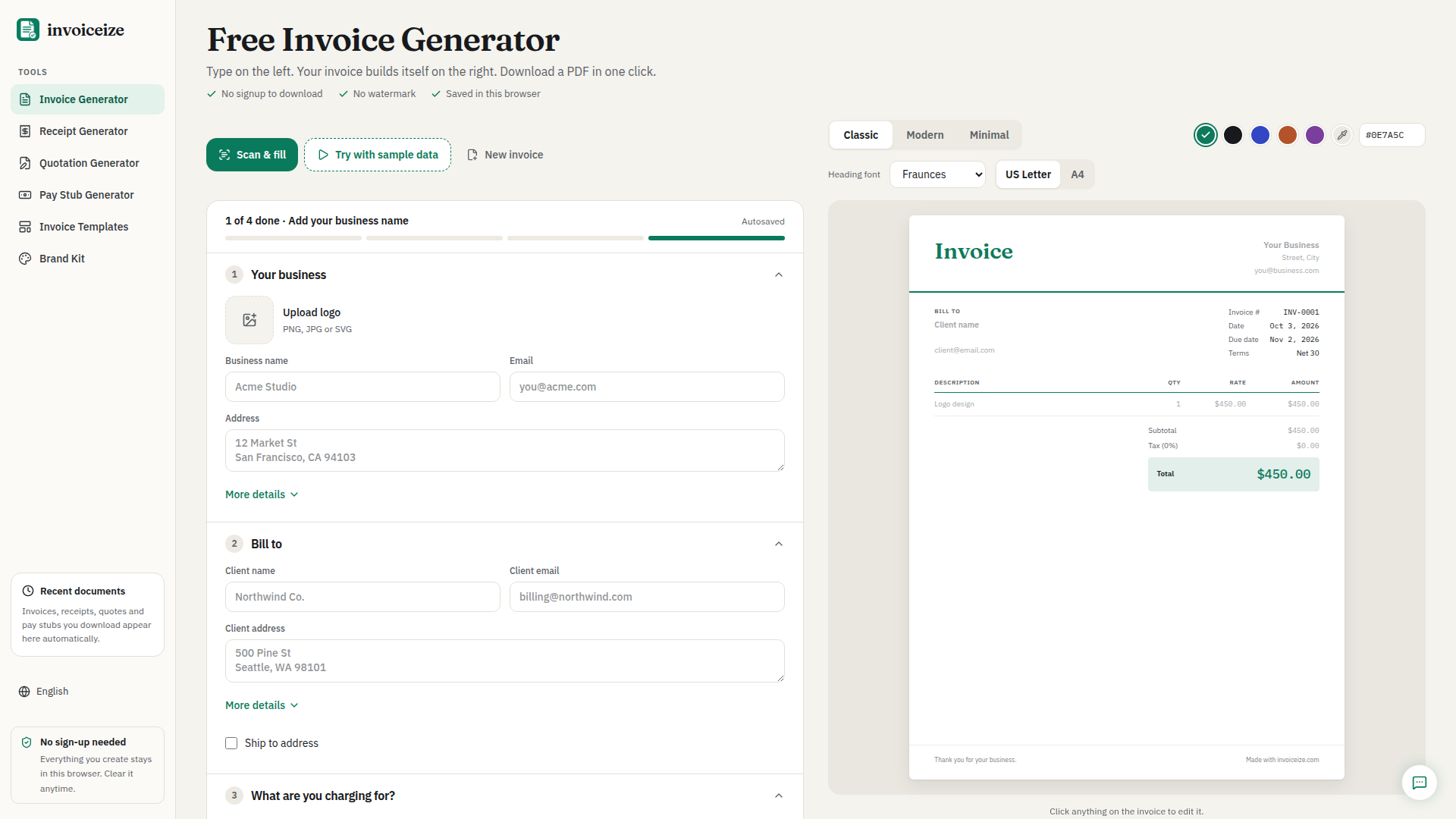Screen dimensions: 1456x819
Task: Enable the Ship to address checkbox
Action: tap(231, 743)
